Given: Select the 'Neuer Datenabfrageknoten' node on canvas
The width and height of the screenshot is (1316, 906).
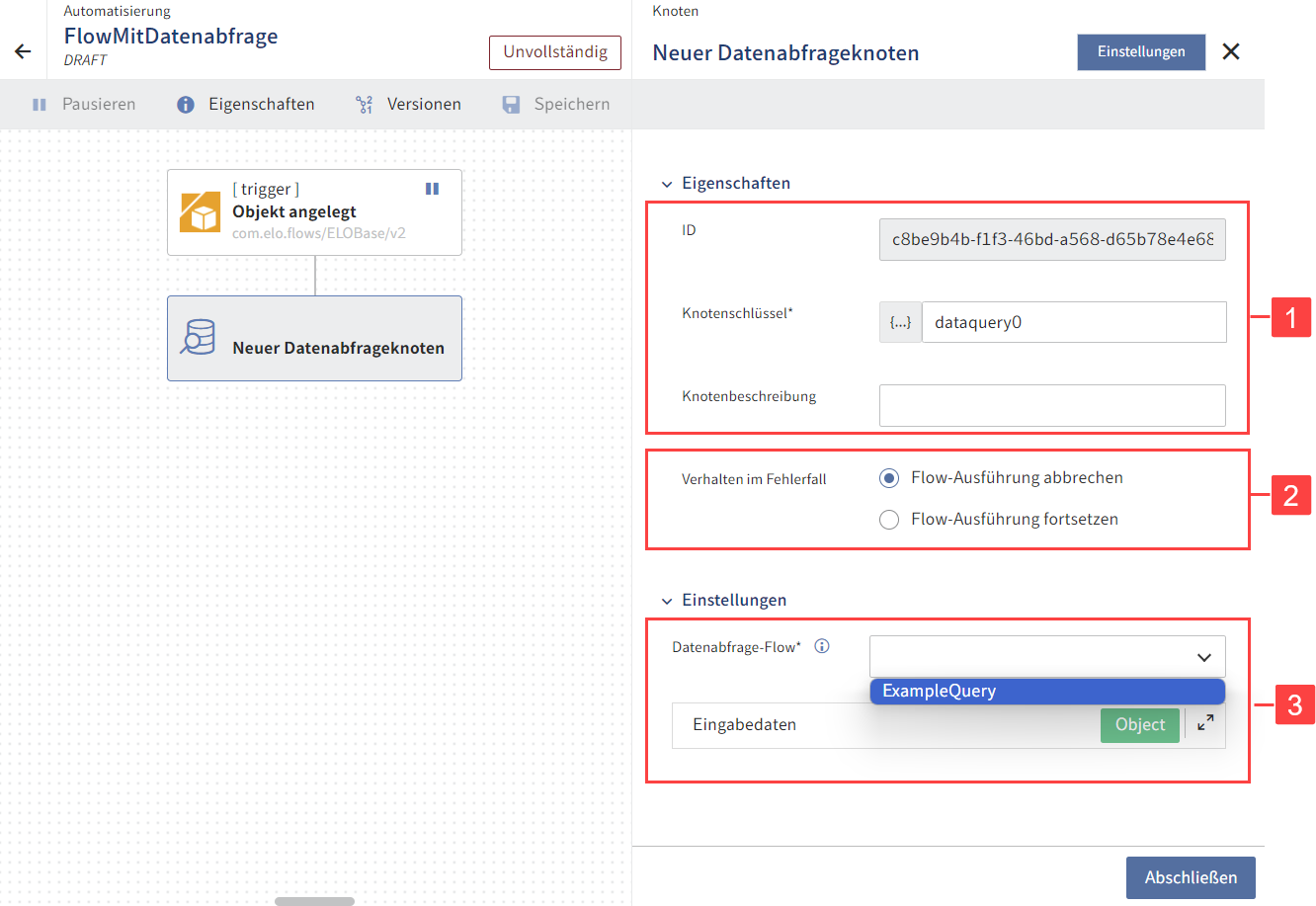Looking at the screenshot, I should pyautogui.click(x=314, y=338).
